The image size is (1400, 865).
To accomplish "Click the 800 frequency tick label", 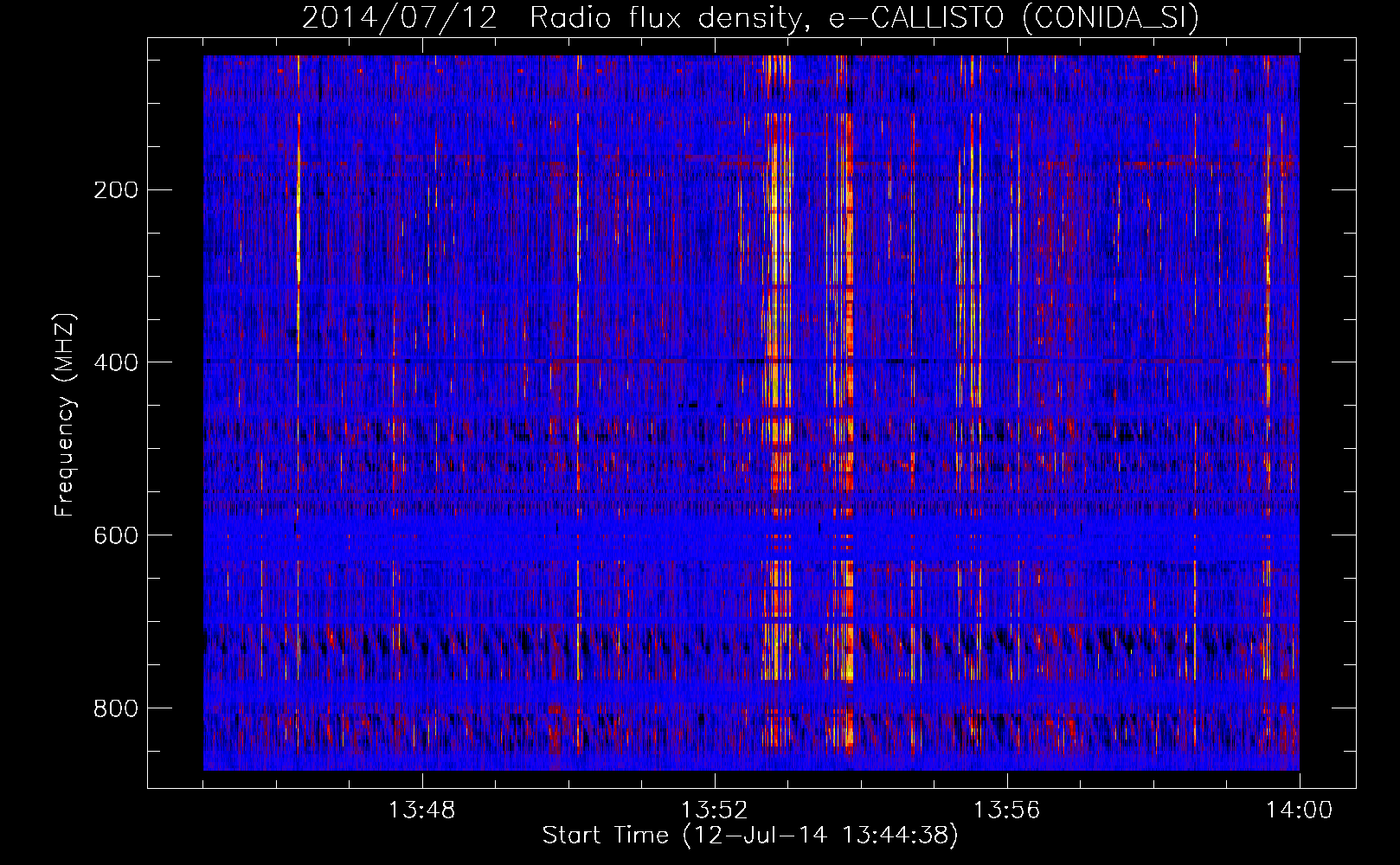I will (x=116, y=708).
